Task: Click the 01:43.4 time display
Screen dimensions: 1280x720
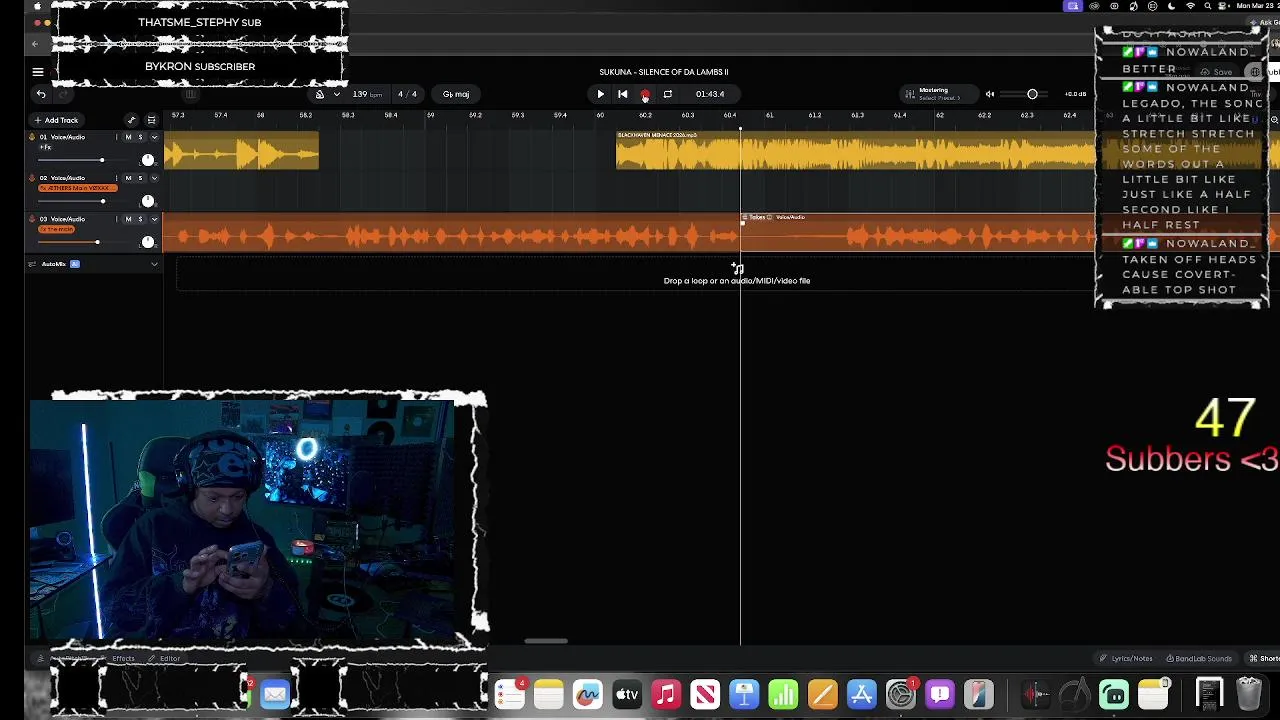Action: point(710,94)
